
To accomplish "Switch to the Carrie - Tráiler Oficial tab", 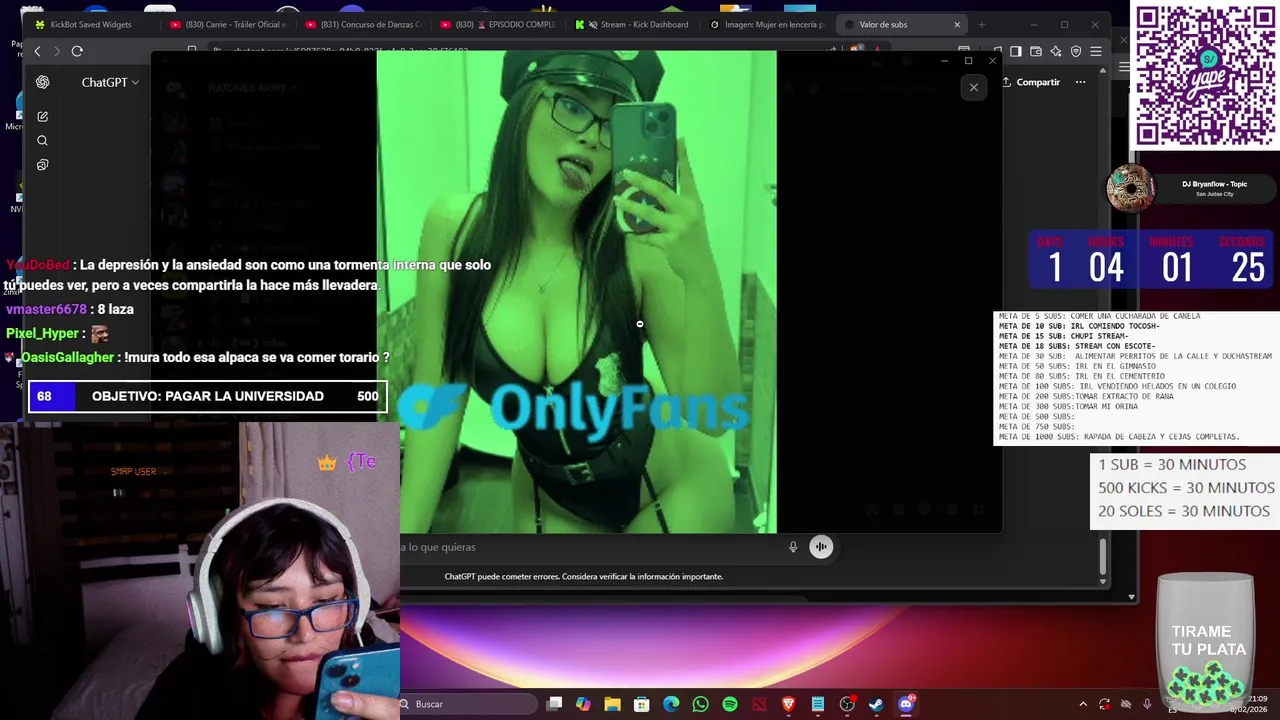I will tap(228, 24).
